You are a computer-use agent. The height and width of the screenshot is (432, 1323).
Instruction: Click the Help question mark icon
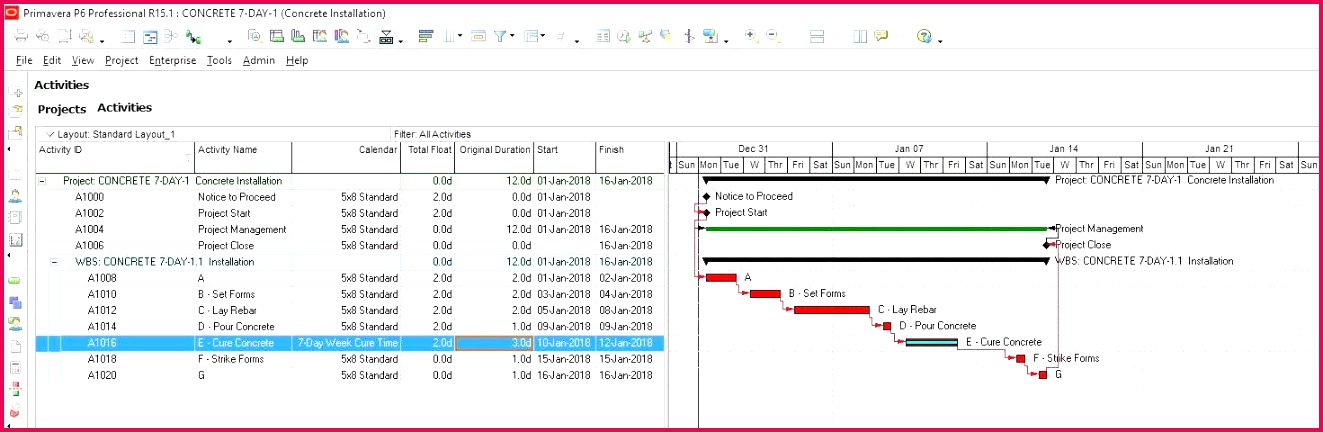pos(924,37)
